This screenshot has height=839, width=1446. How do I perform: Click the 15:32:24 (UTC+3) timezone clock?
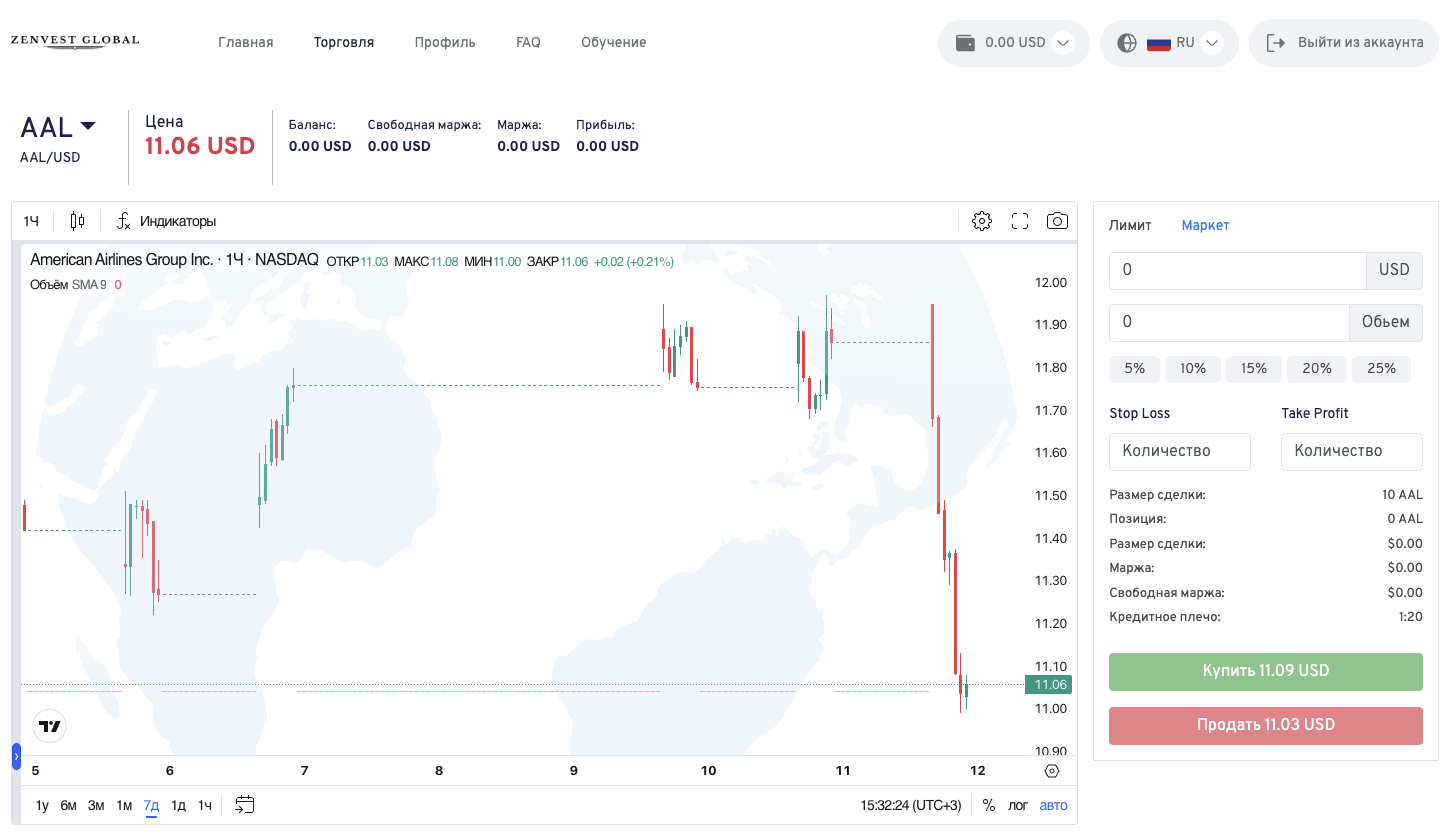point(911,805)
